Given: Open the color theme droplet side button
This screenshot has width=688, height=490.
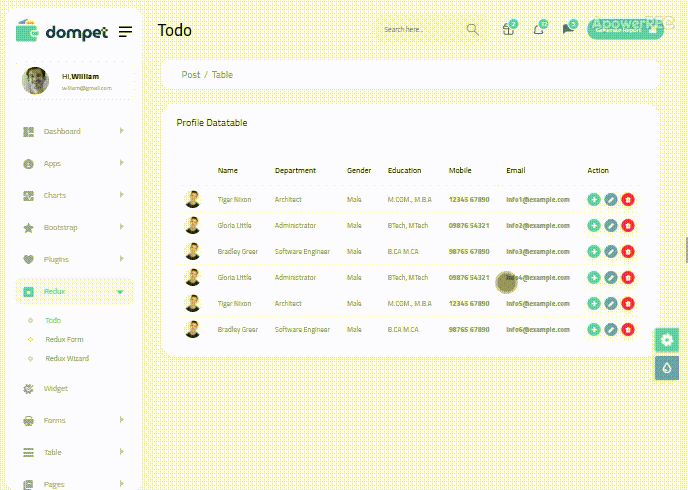Looking at the screenshot, I should (667, 368).
